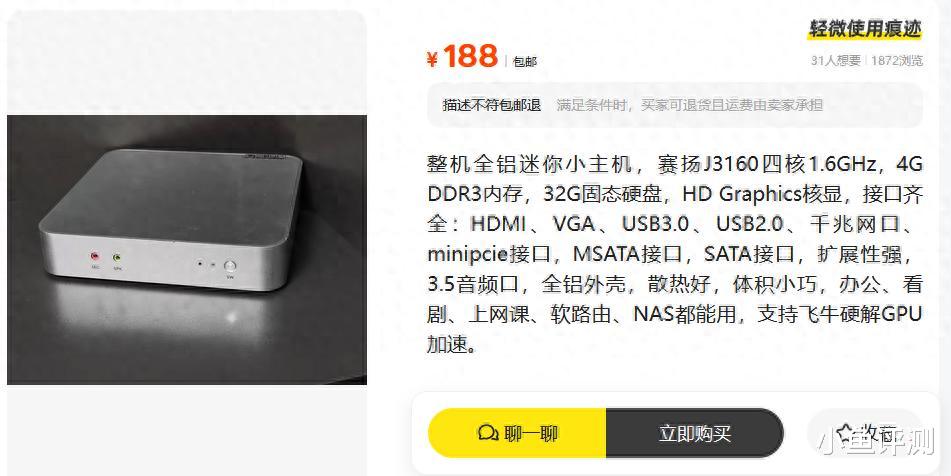951x476 pixels.
Task: Click the small LED dot on the front panel
Action: point(212,265)
